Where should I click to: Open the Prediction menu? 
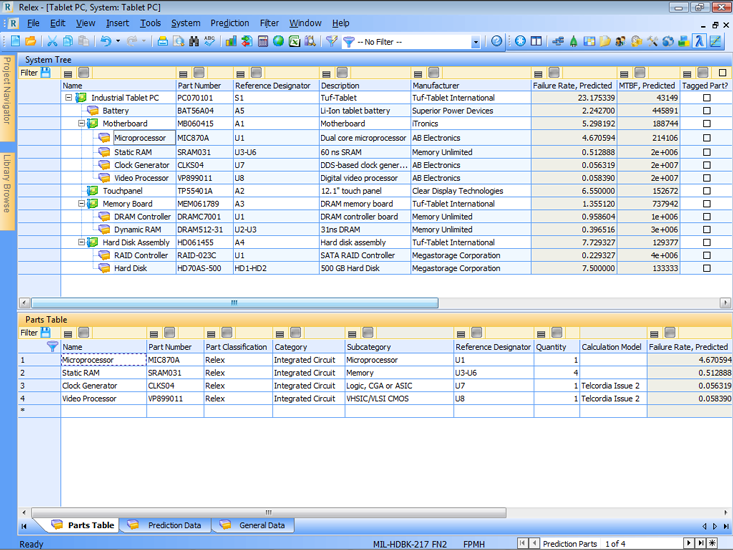230,23
